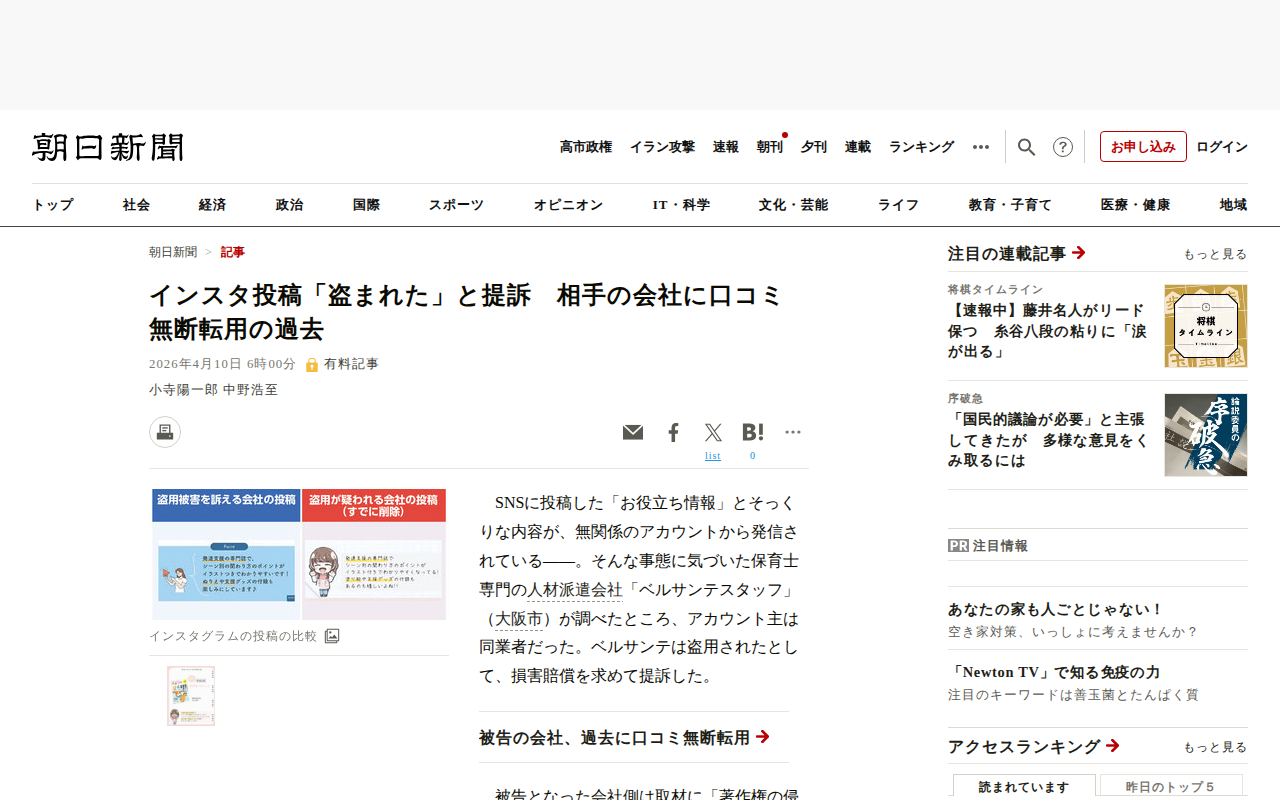Click the 朝日新聞 logo
The image size is (1280, 800).
click(x=108, y=148)
